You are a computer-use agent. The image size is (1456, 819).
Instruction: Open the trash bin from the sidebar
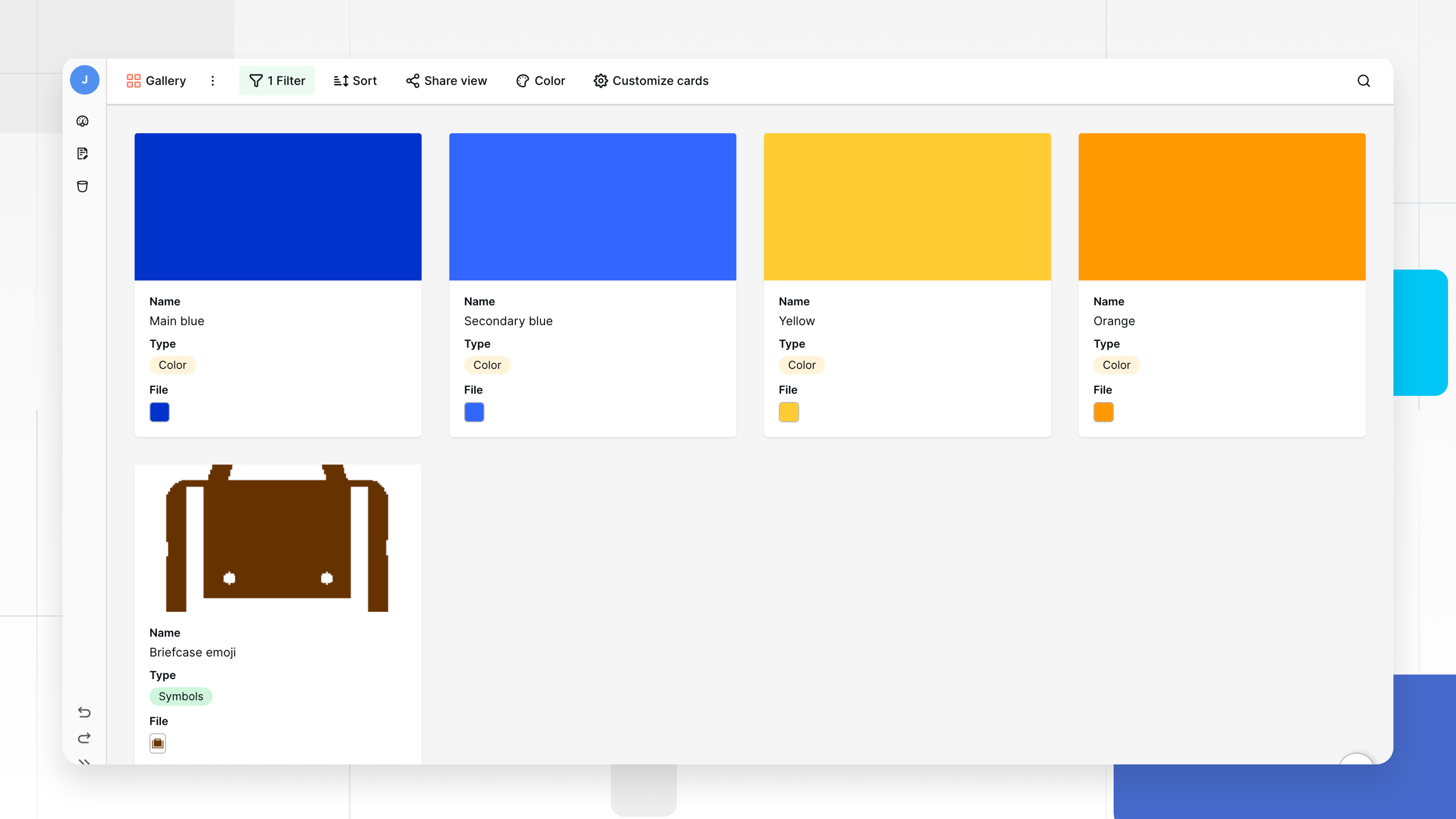tap(83, 187)
